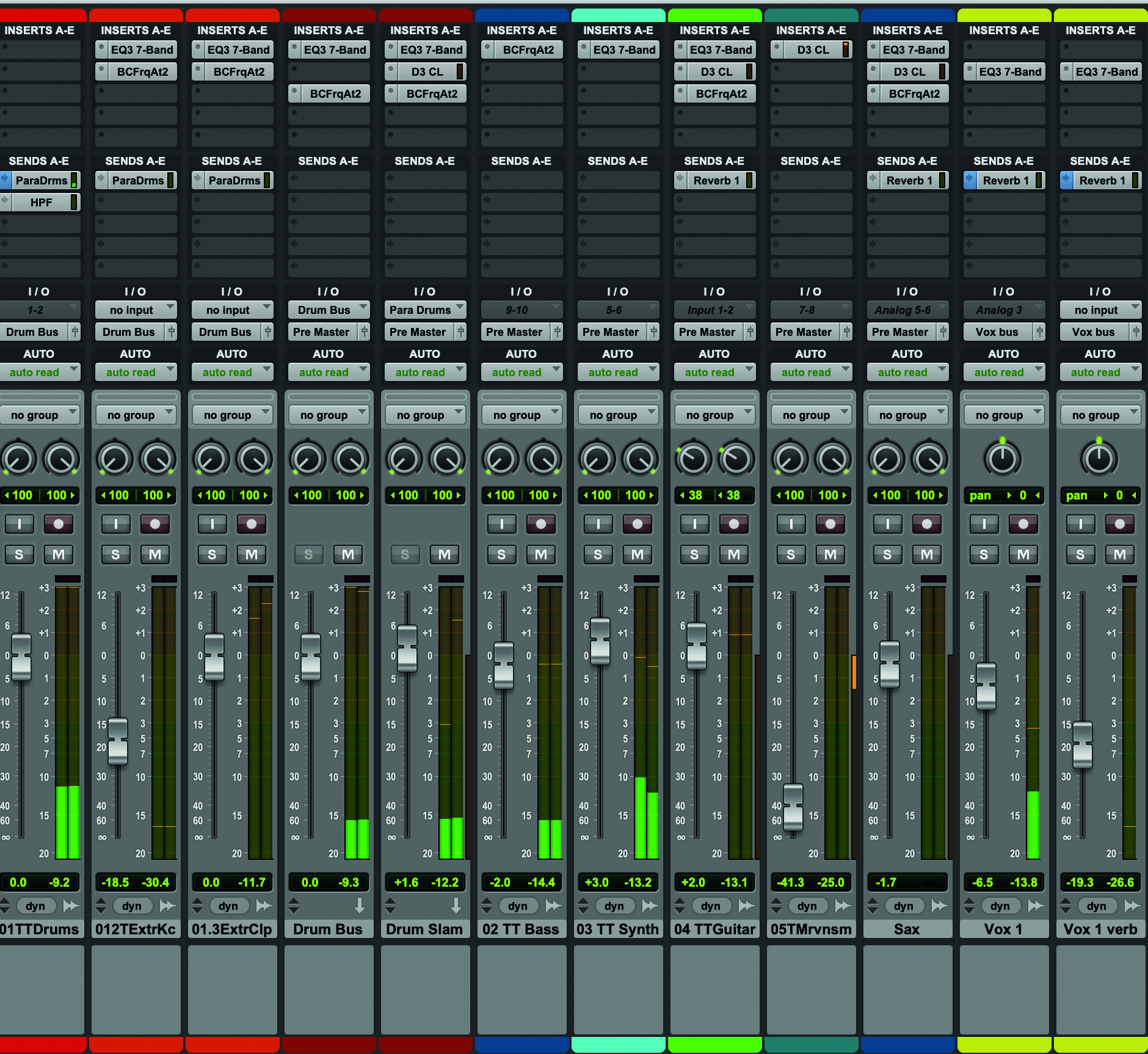Open output path selector plus on Sax
The height and width of the screenshot is (1054, 1148).
943,332
